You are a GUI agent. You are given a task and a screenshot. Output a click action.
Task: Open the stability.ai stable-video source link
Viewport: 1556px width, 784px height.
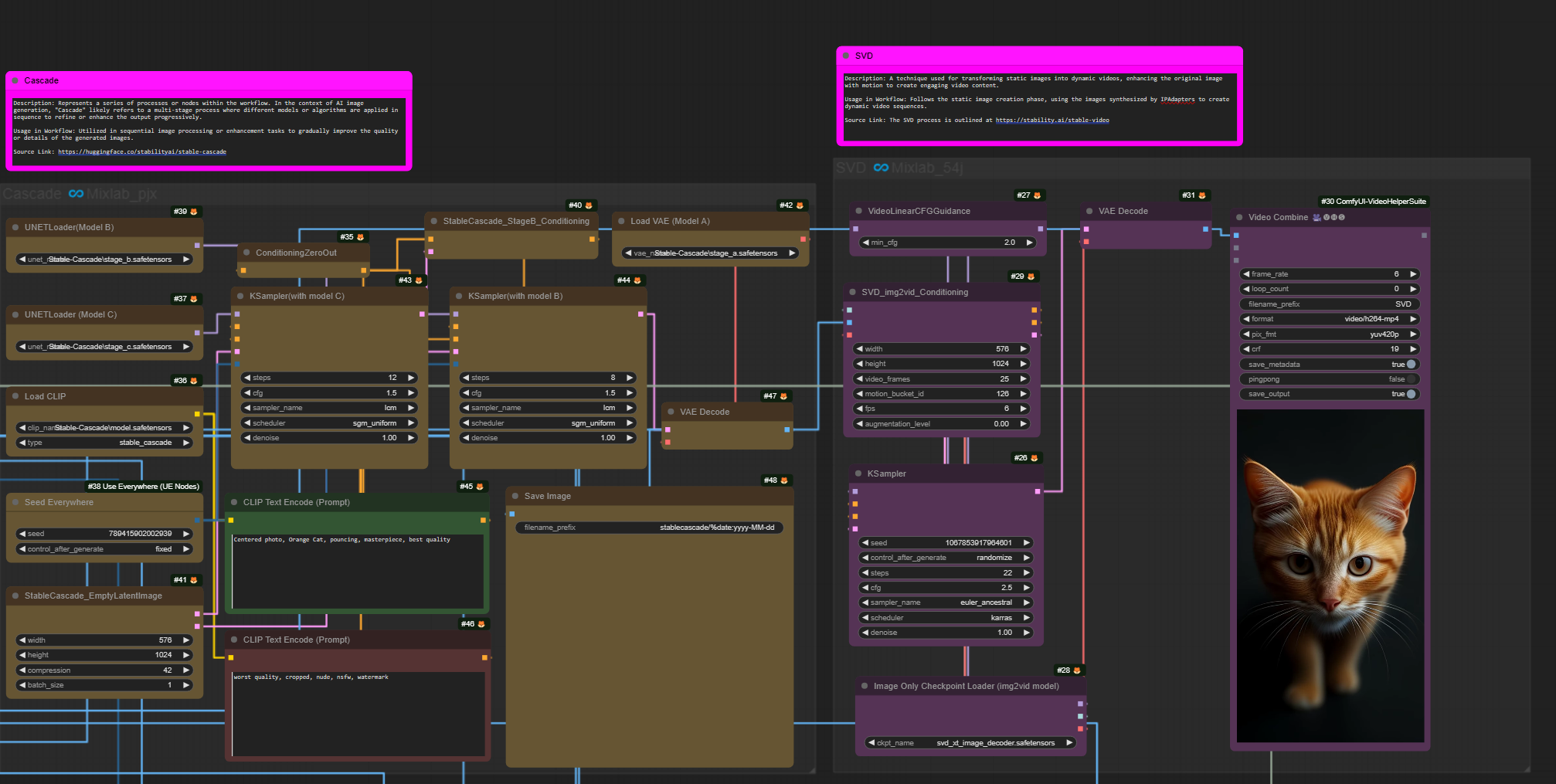point(1051,120)
